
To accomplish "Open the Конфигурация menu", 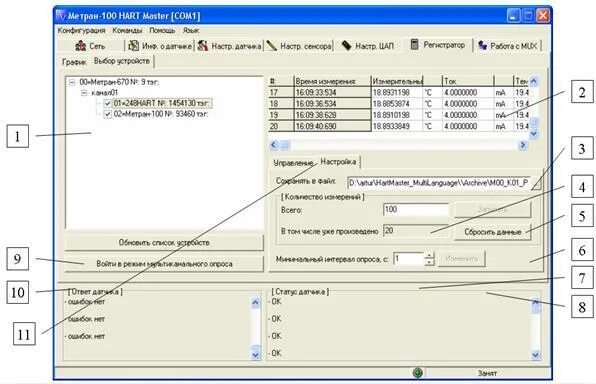I will pyautogui.click(x=81, y=30).
